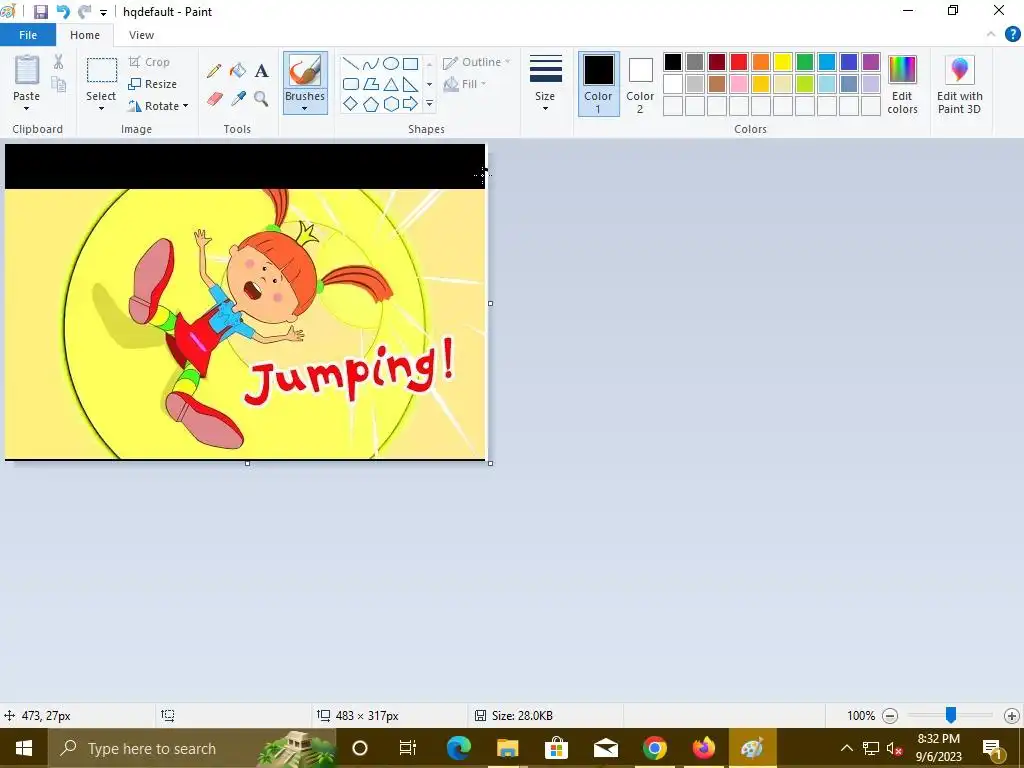This screenshot has height=768, width=1024.
Task: Open the Rotate dropdown
Action: point(159,106)
